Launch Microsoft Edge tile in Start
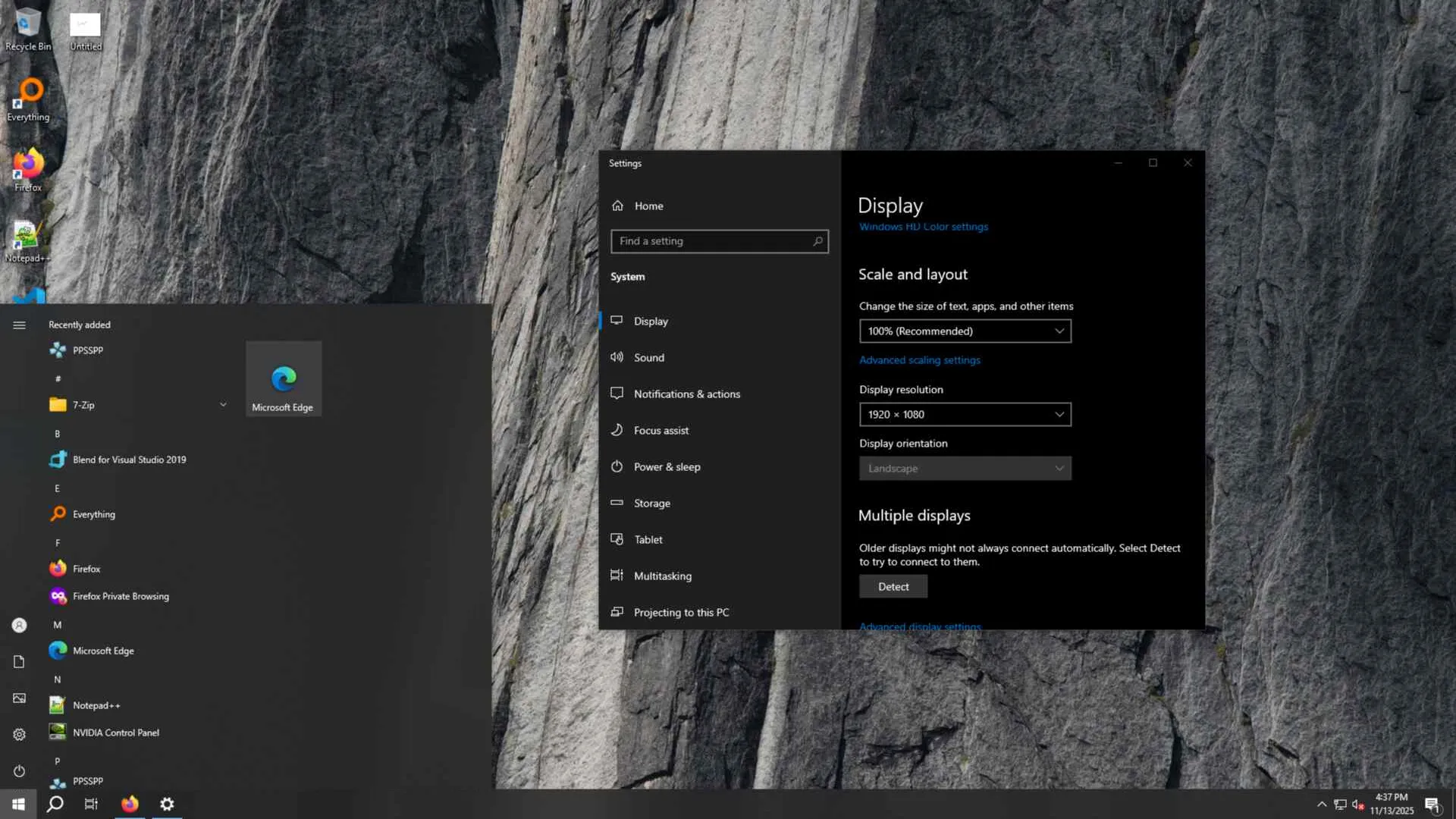The width and height of the screenshot is (1456, 819). coord(283,378)
